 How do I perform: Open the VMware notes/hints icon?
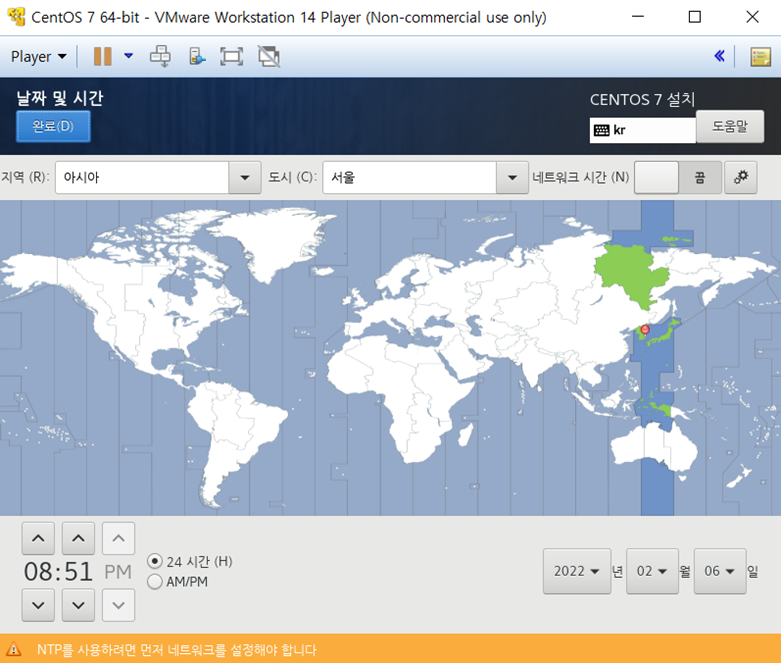click(x=761, y=57)
